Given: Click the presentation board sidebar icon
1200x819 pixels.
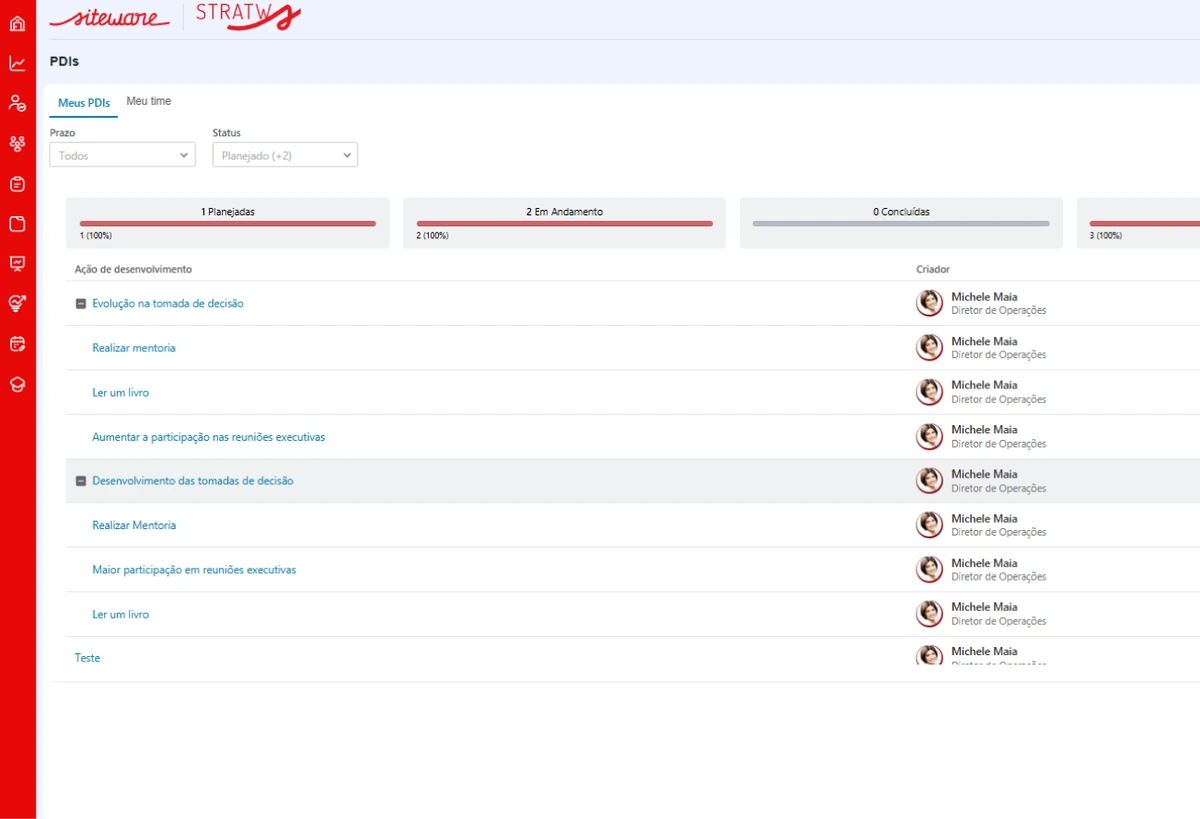Looking at the screenshot, I should [x=17, y=263].
